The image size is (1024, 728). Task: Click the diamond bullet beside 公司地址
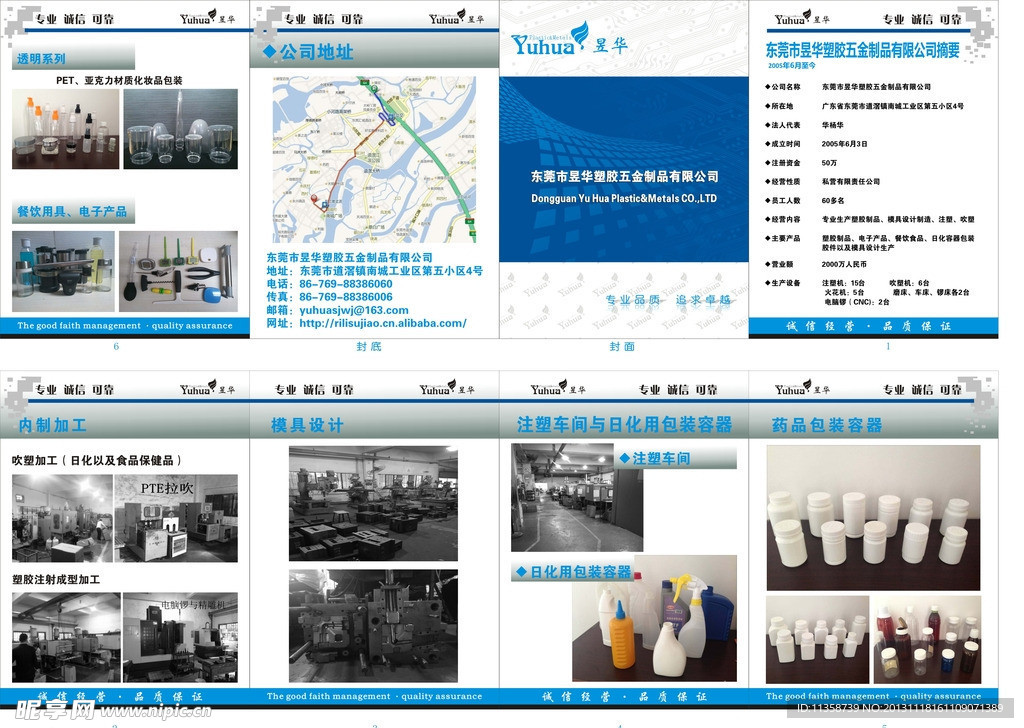[x=268, y=51]
